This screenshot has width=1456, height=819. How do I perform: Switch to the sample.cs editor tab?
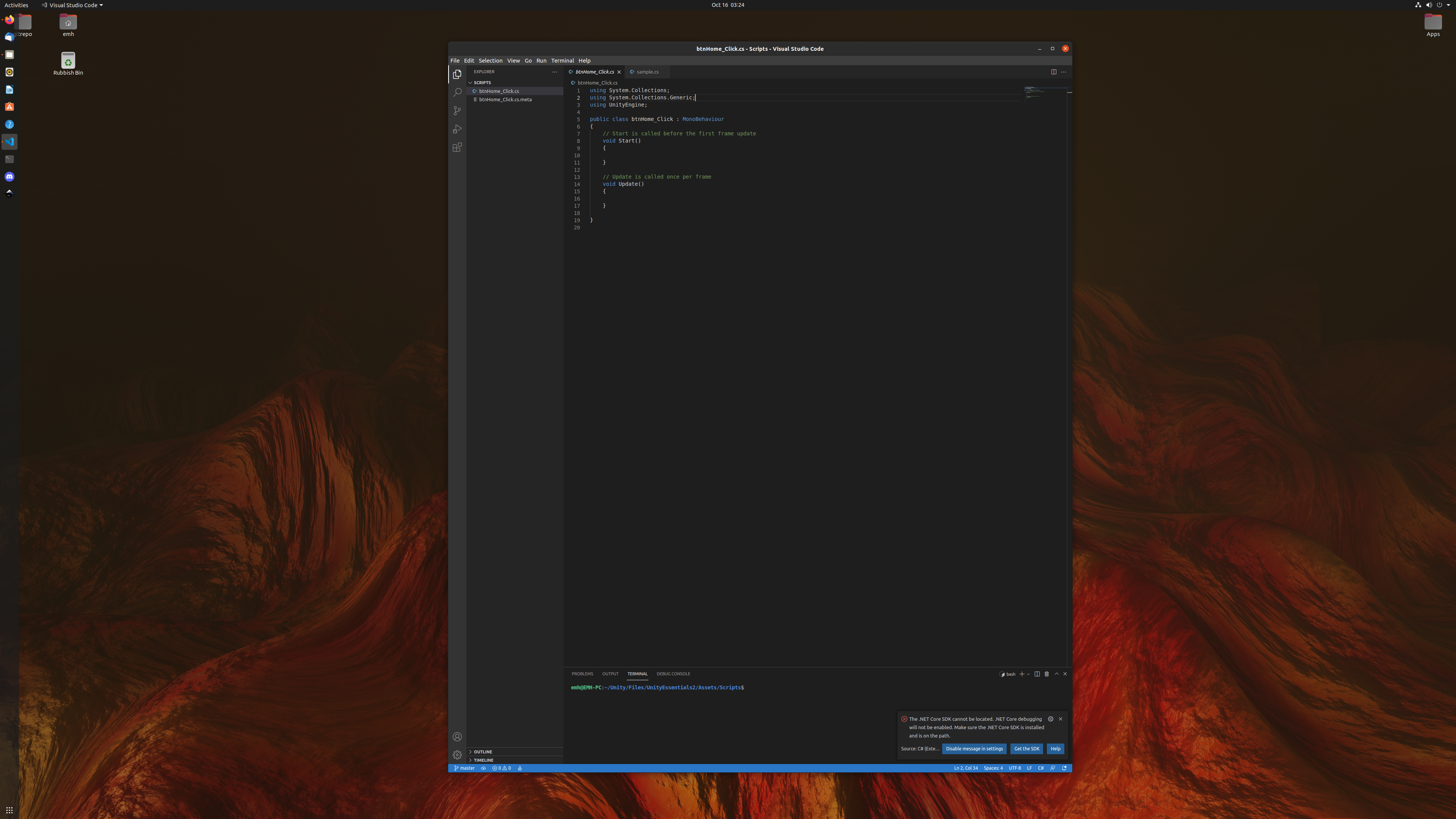(647, 72)
